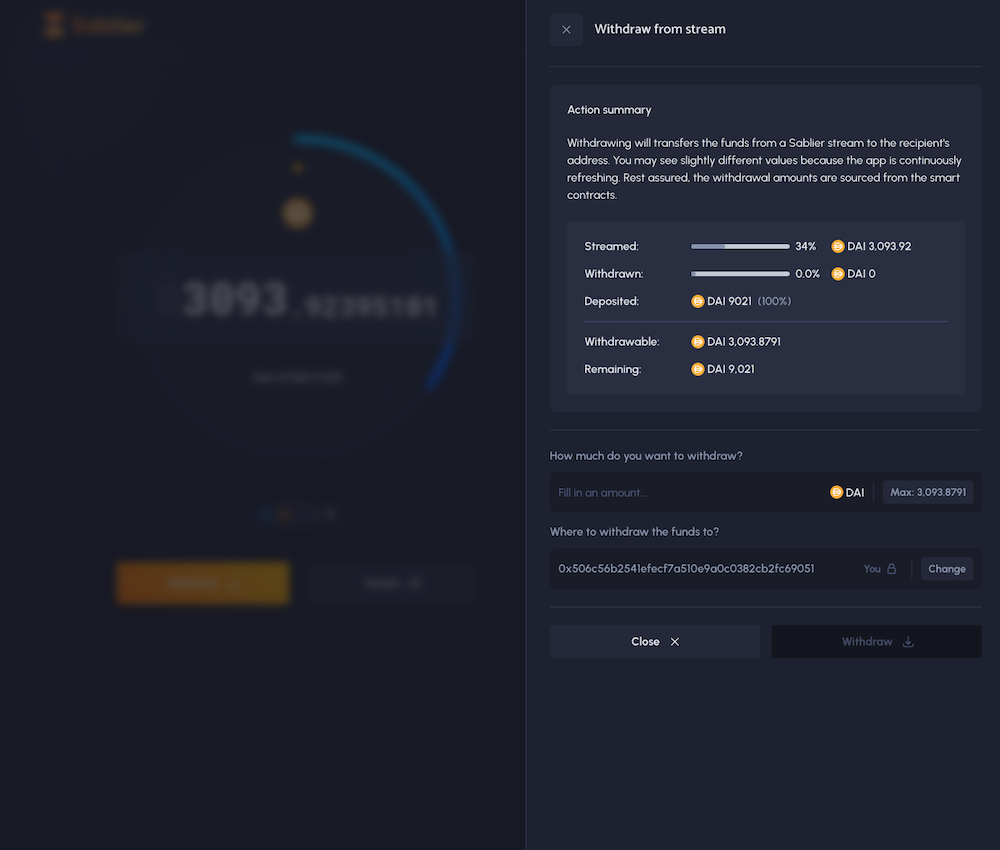
Task: Click the Withdraw button
Action: point(877,641)
